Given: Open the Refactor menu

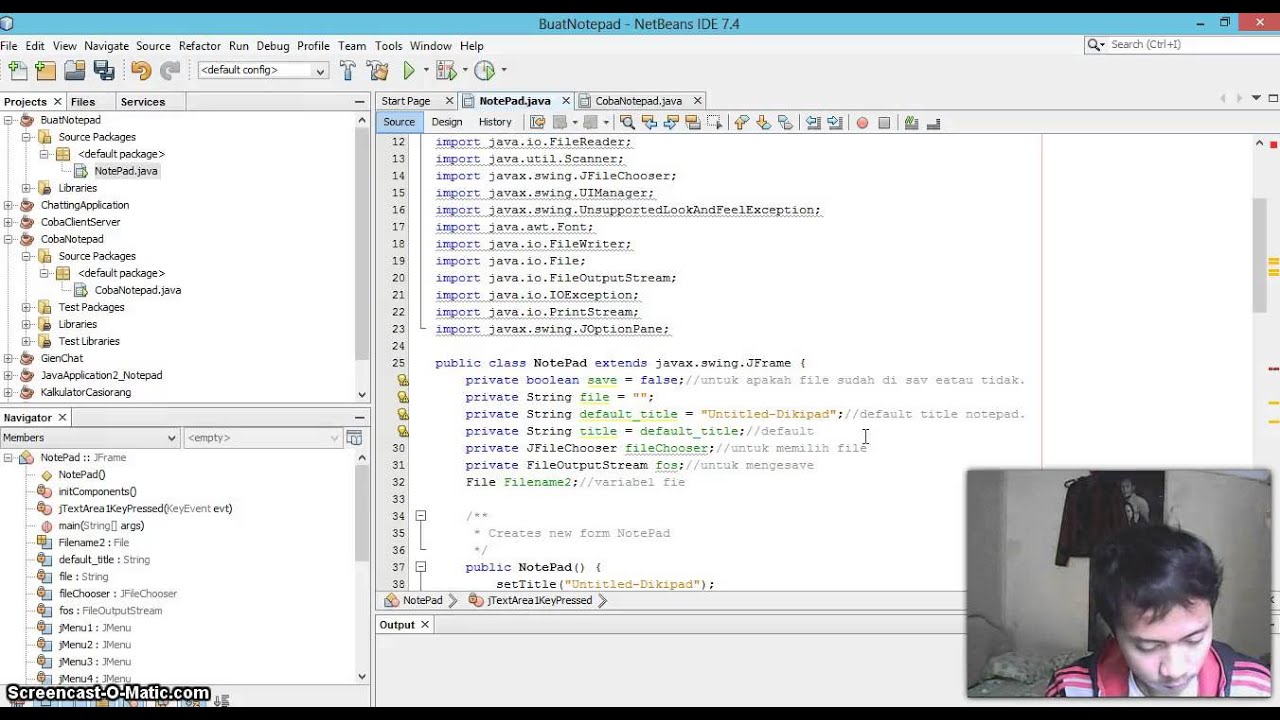Looking at the screenshot, I should click(x=200, y=46).
